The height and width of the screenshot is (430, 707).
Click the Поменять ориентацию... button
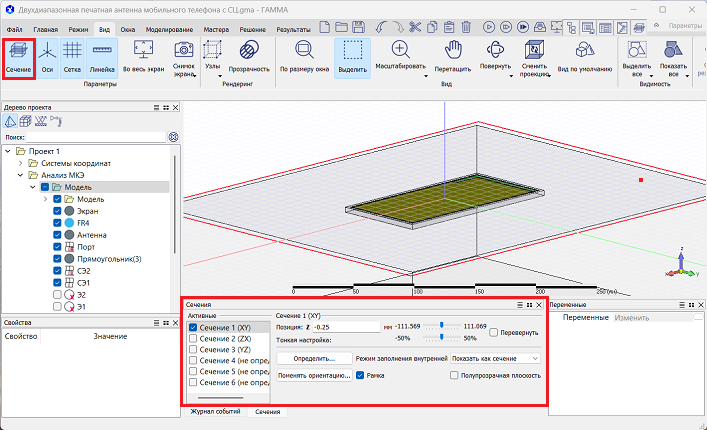[313, 376]
